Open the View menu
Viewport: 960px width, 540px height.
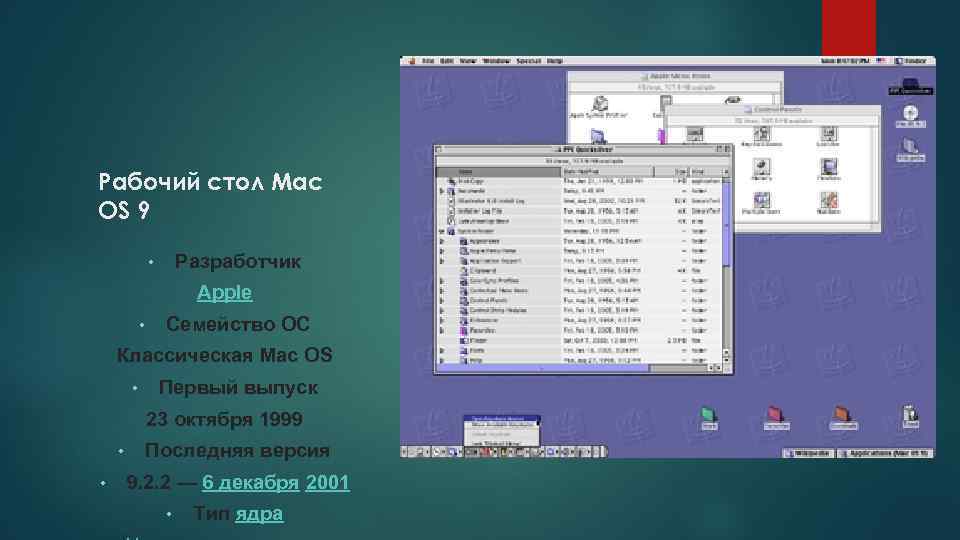[468, 61]
